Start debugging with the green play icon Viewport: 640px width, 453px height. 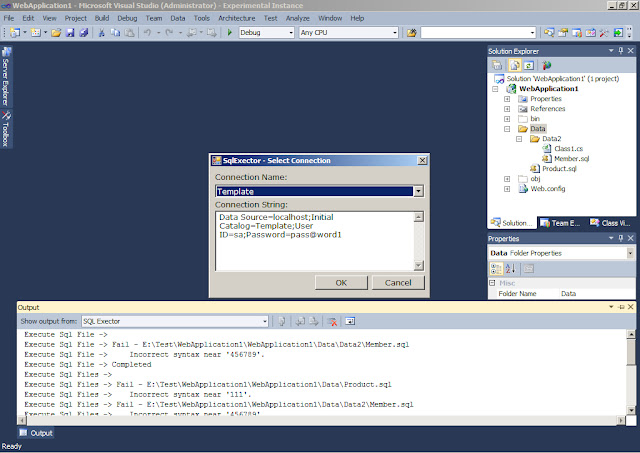pos(229,33)
